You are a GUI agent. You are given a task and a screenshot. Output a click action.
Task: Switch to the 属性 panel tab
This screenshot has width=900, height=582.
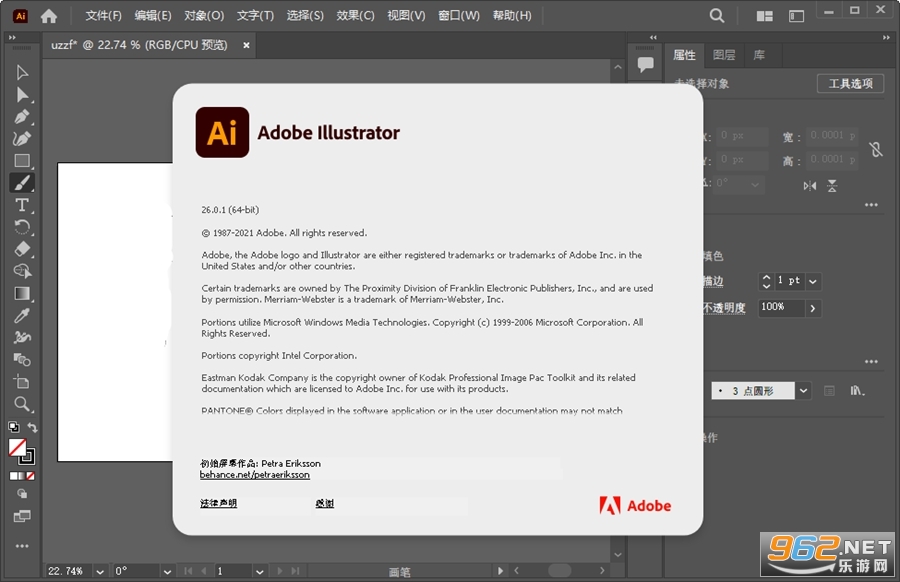click(684, 55)
